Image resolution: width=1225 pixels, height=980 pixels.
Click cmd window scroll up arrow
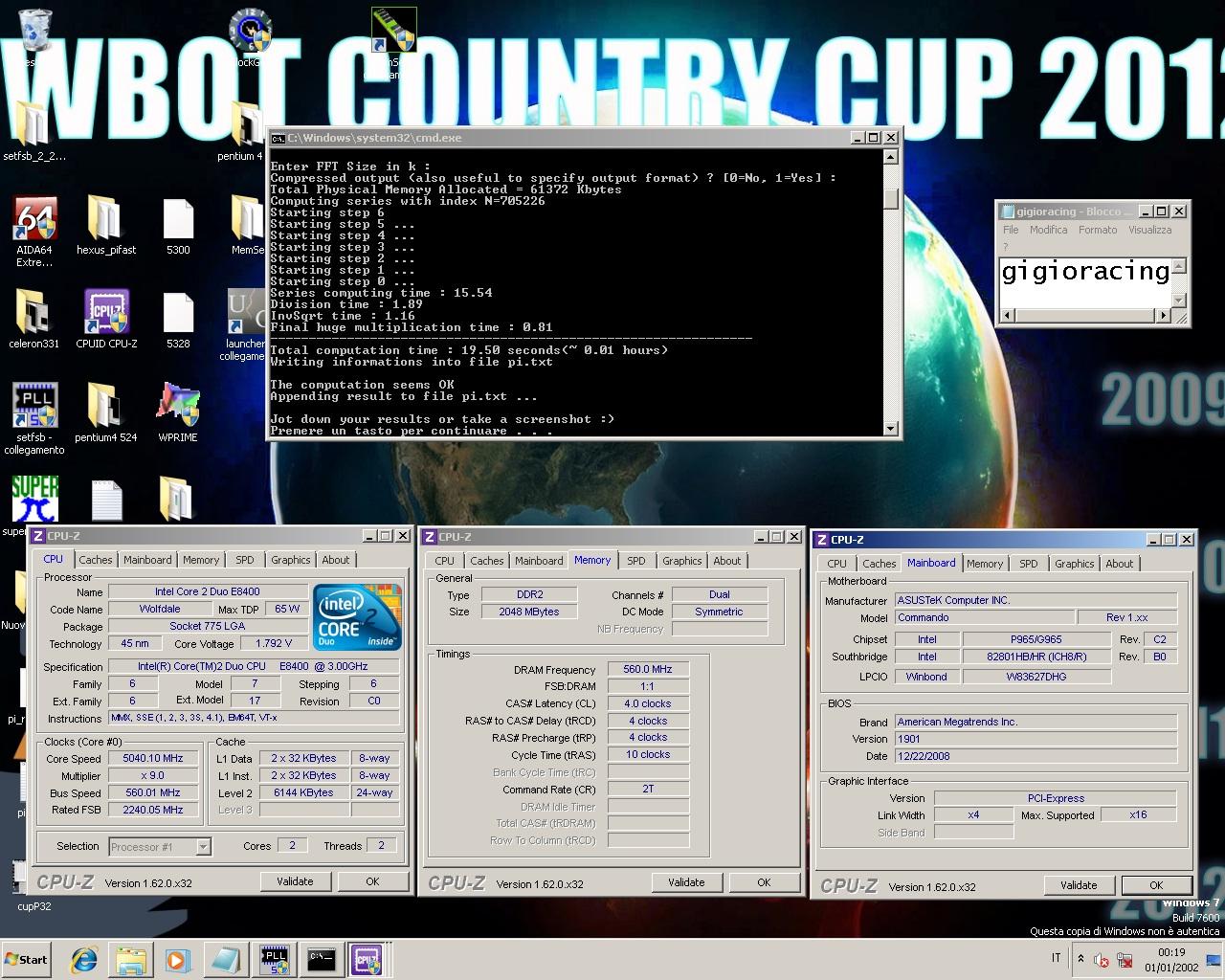890,156
